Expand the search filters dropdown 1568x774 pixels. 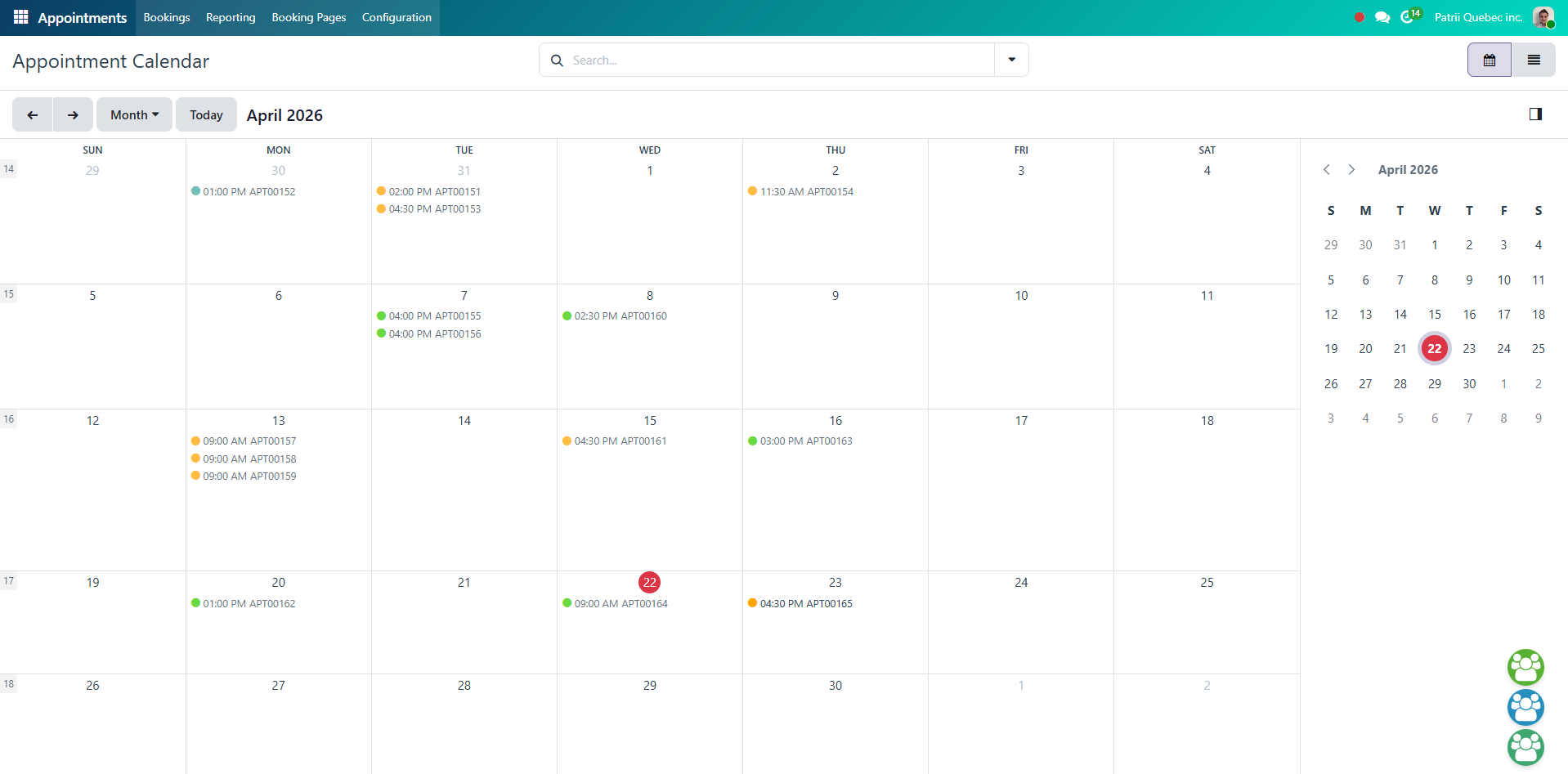coord(1011,59)
